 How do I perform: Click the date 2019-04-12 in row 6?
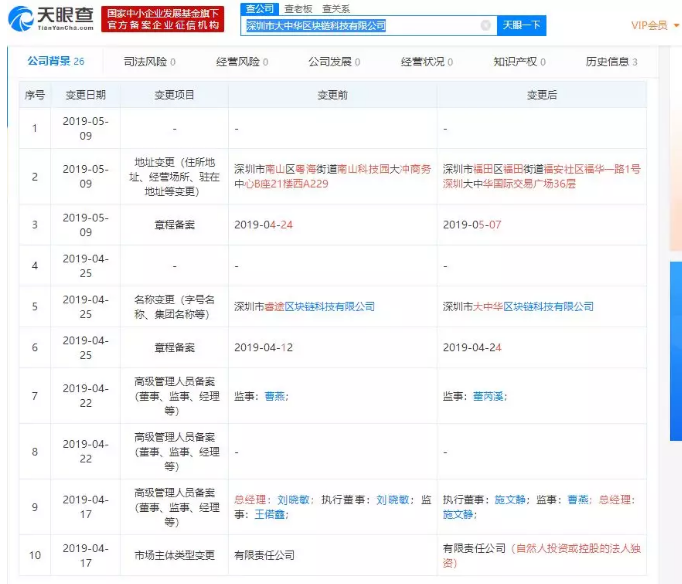264,347
